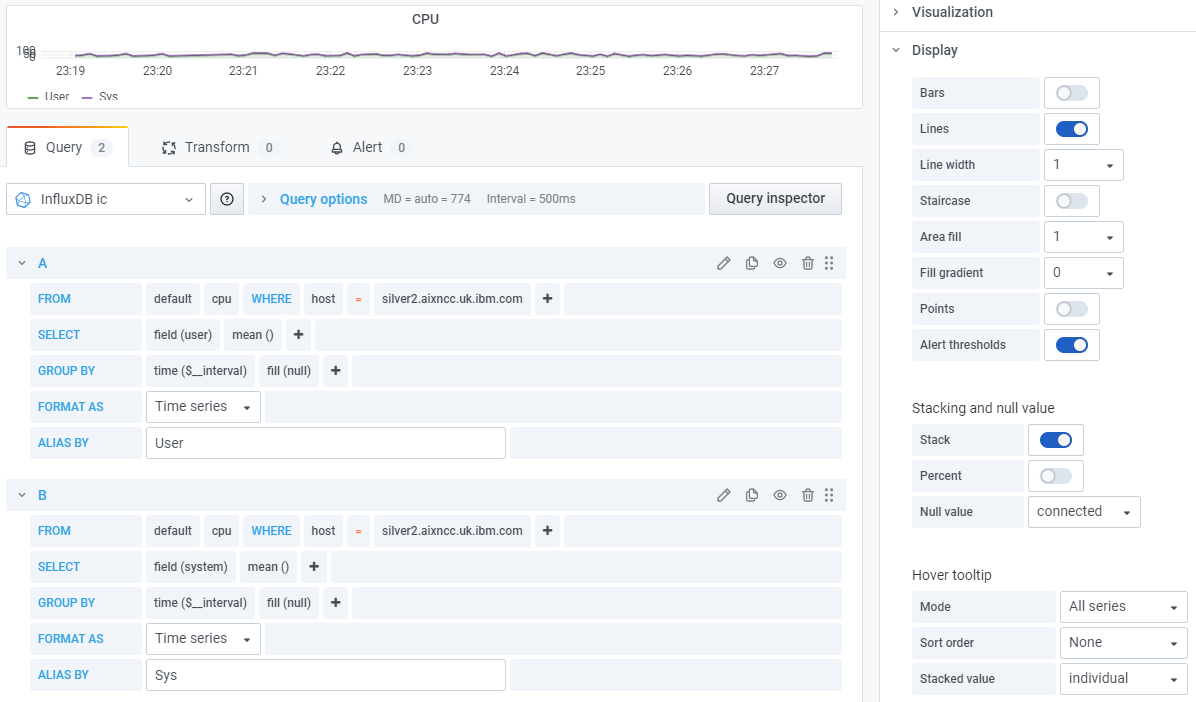Click the plus icon after WHERE in query A

tap(547, 298)
